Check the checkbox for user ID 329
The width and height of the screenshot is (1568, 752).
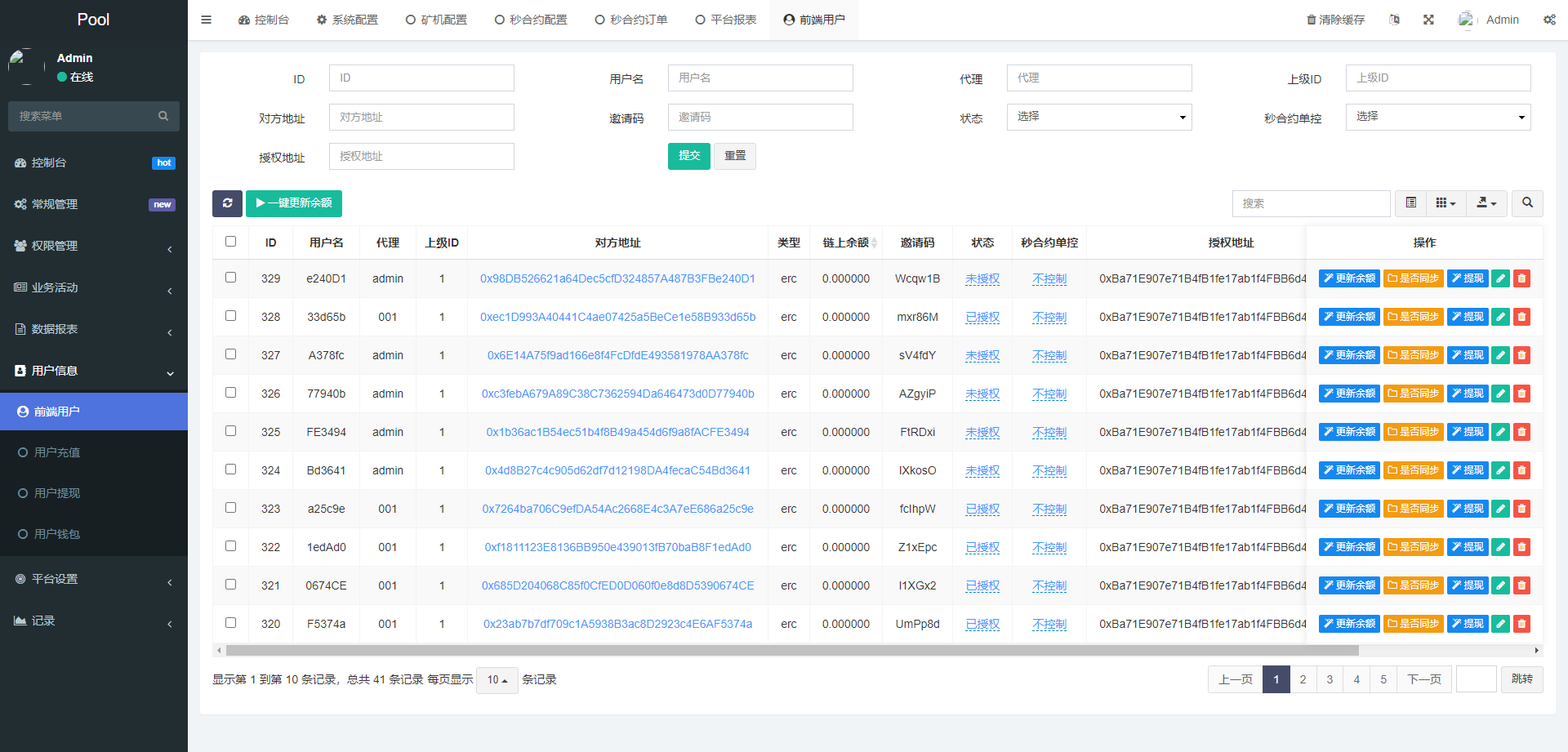[230, 278]
